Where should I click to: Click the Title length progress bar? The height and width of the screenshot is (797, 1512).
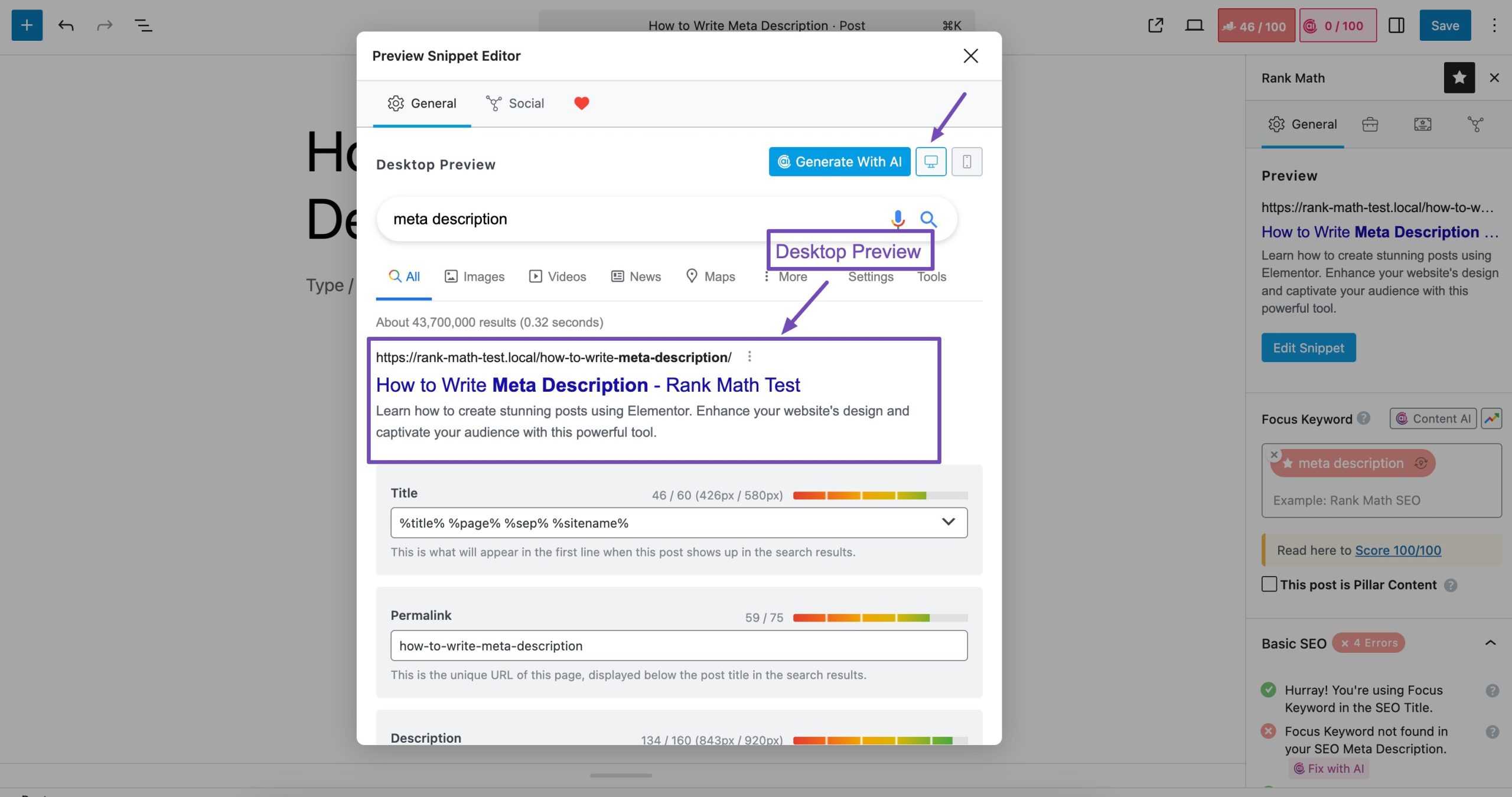coord(880,495)
